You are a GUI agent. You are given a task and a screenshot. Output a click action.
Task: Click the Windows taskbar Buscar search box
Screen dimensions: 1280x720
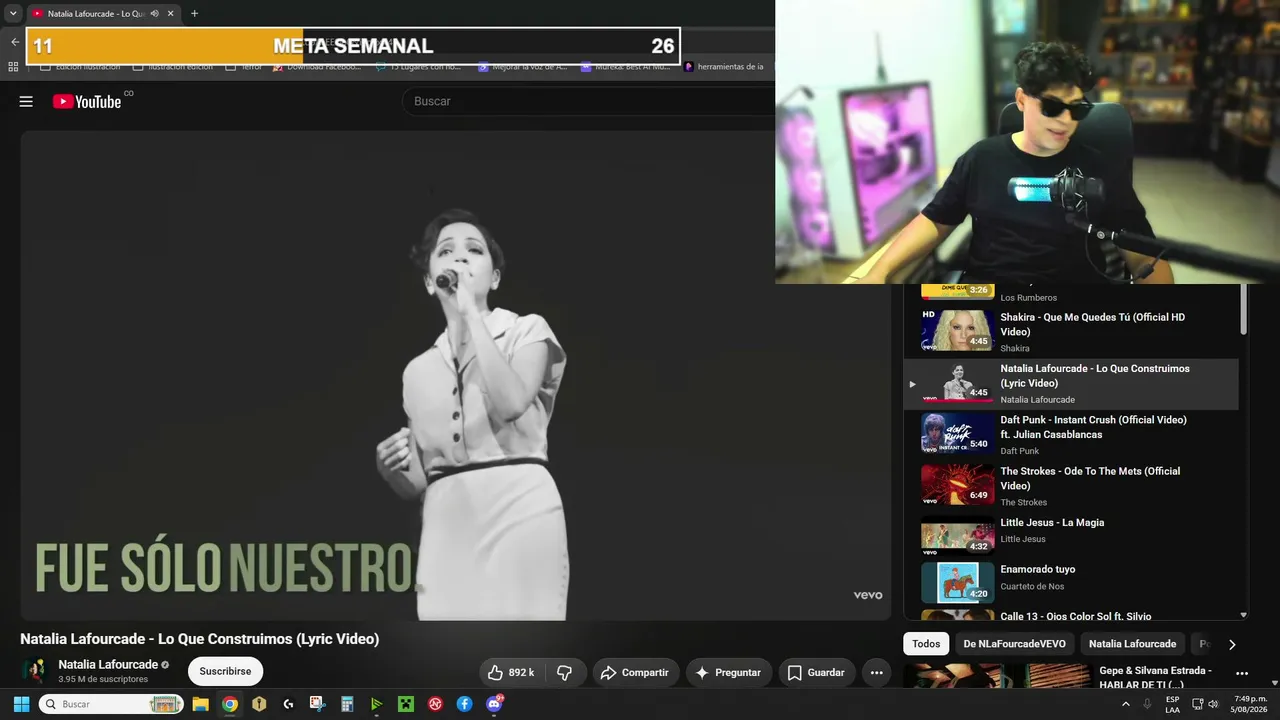(111, 704)
